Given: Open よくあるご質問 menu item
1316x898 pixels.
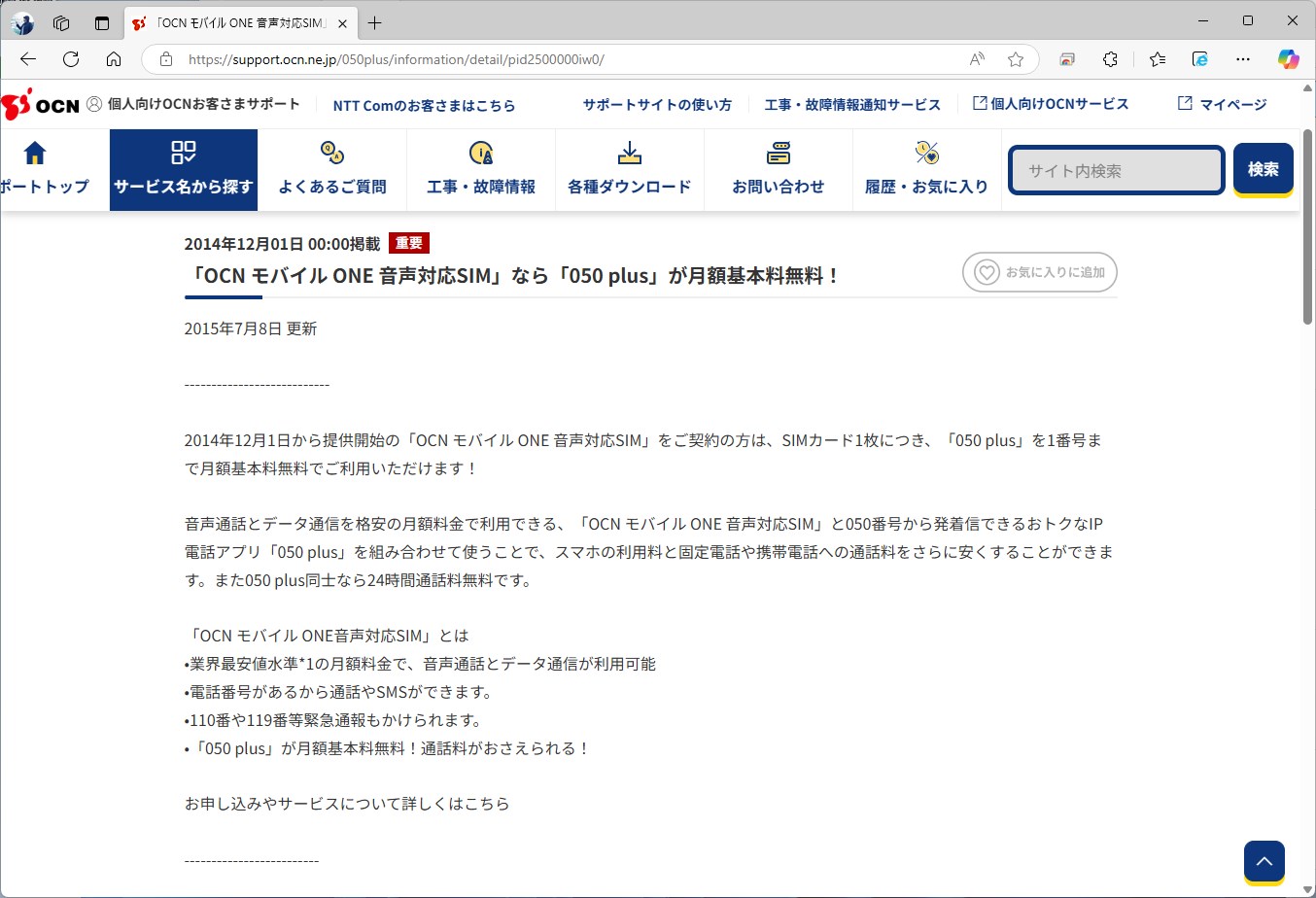Looking at the screenshot, I should coord(332,169).
